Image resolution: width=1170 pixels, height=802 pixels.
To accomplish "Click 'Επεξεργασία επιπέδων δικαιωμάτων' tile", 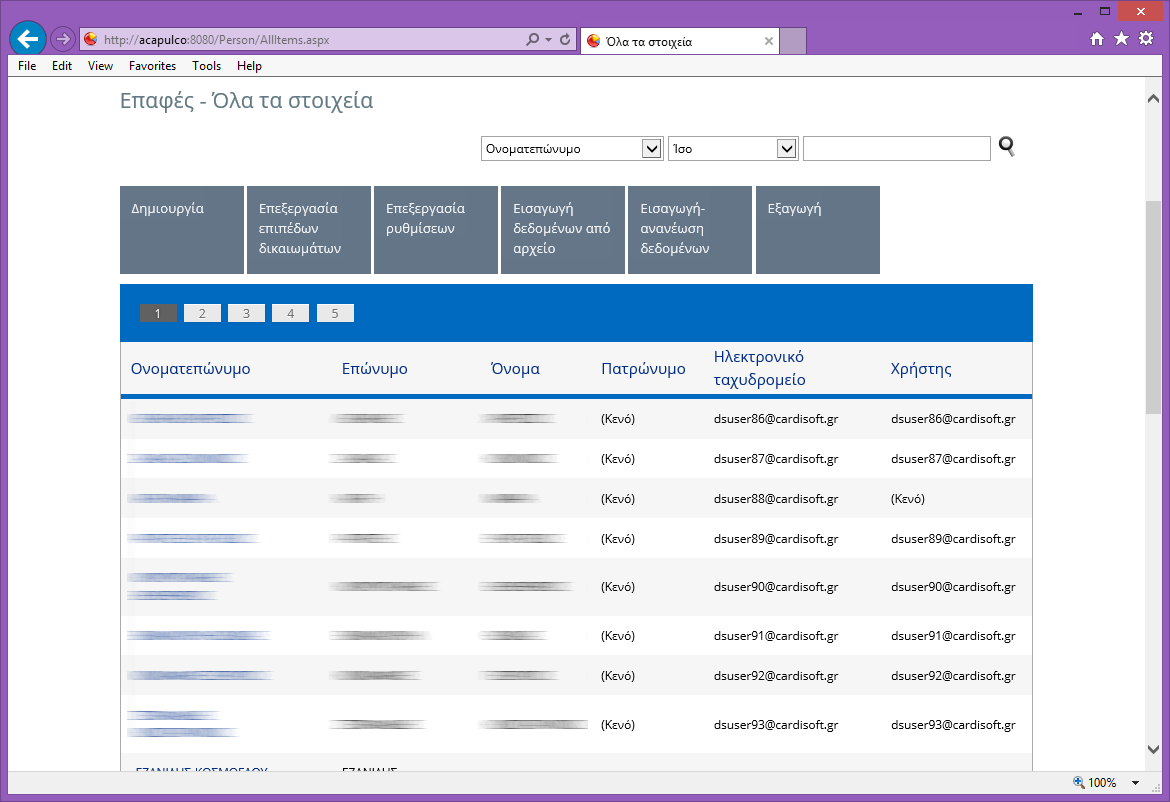I will pos(309,230).
